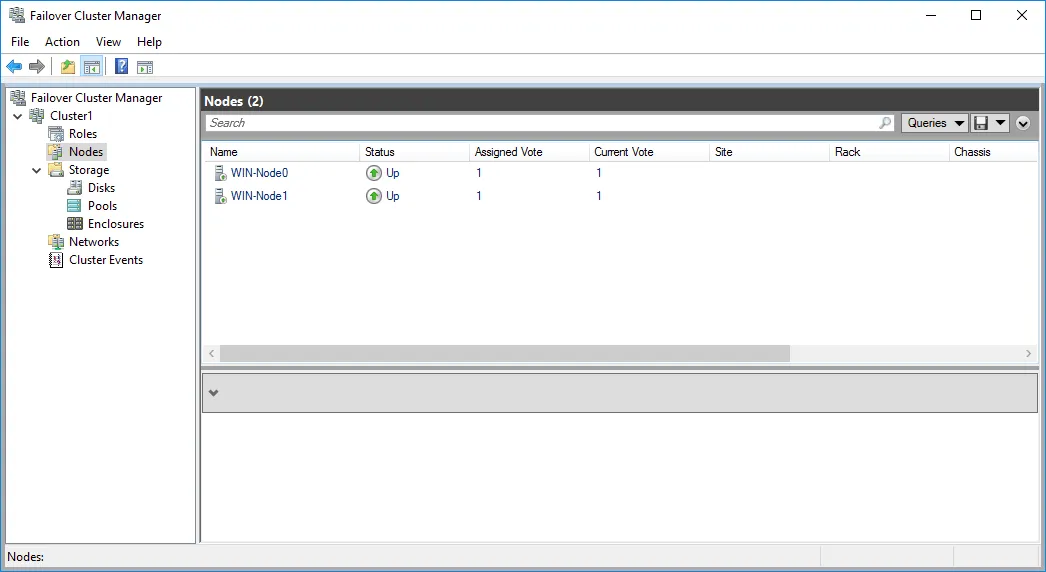The width and height of the screenshot is (1046, 572).
Task: Select the Pools tree item
Action: [102, 206]
